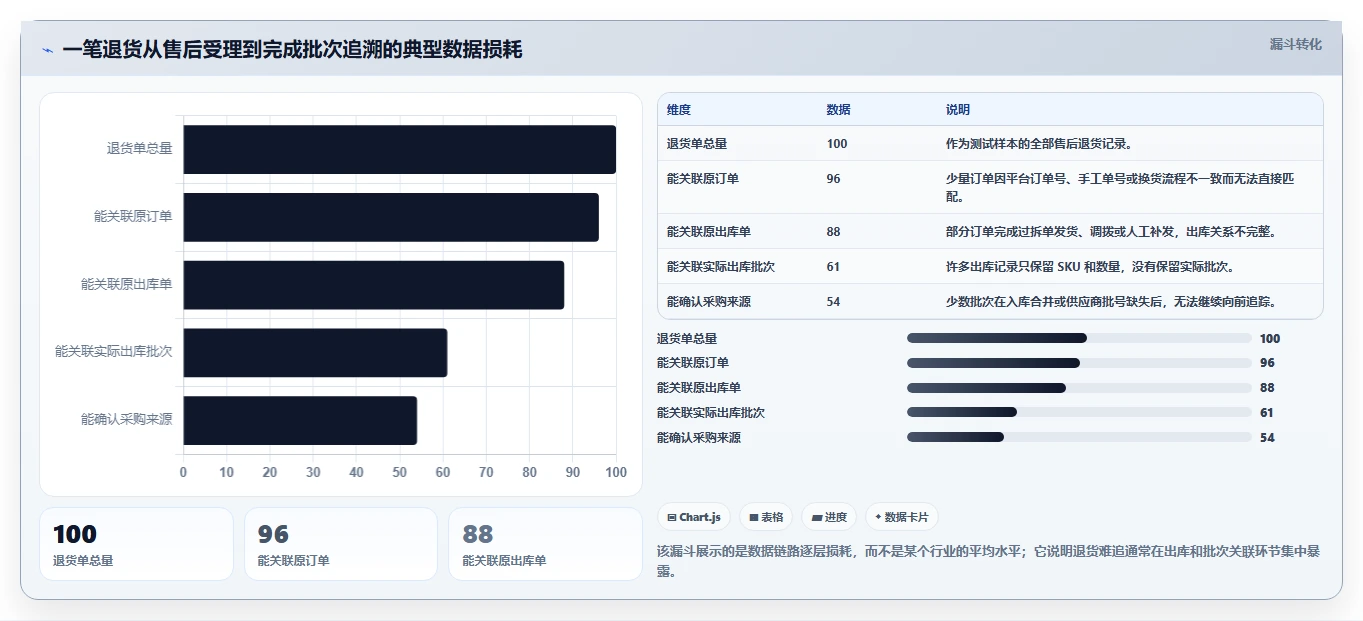The height and width of the screenshot is (621, 1363).
Task: Click the chart y-axis label 能关联实际出库批次
Action: click(x=114, y=353)
